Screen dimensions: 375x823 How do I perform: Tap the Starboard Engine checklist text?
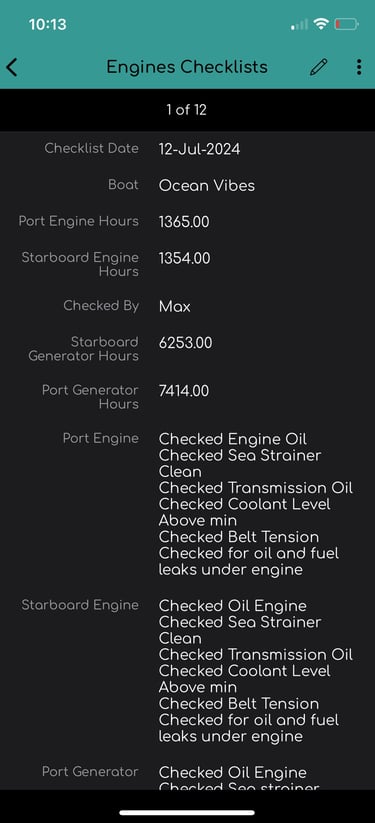point(256,671)
